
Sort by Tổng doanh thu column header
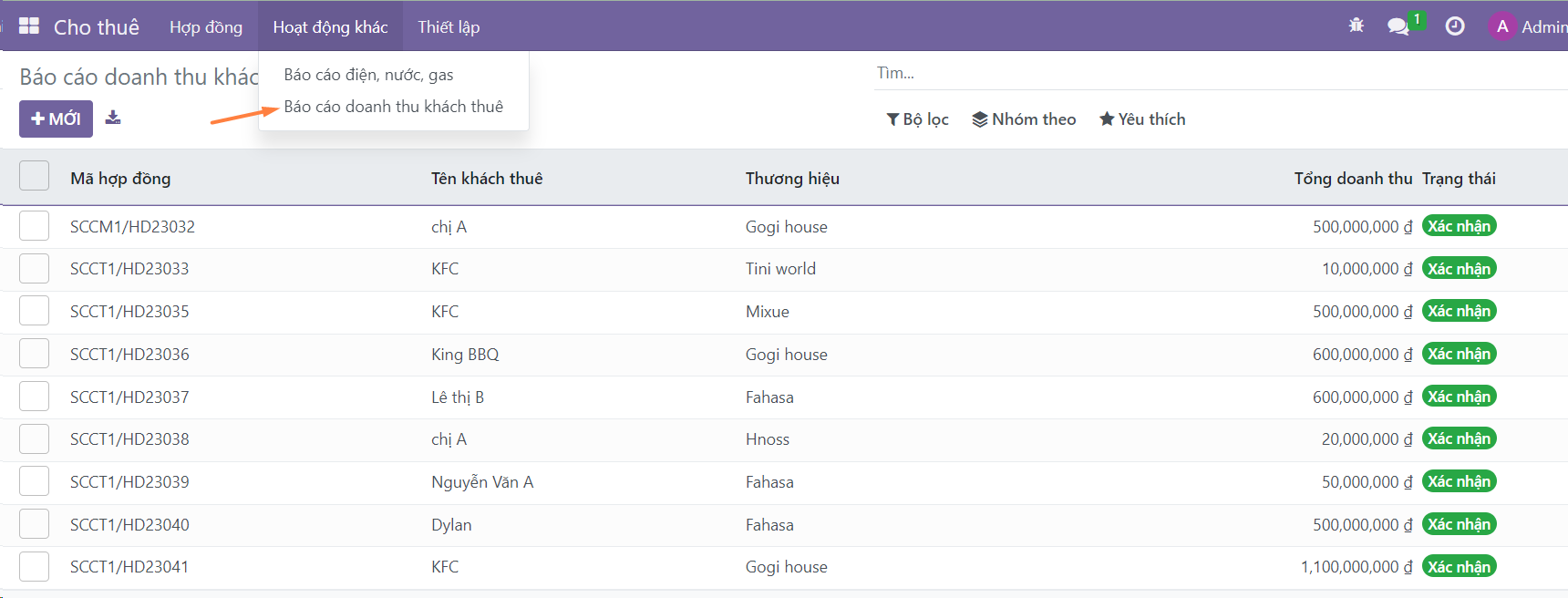coord(1353,179)
